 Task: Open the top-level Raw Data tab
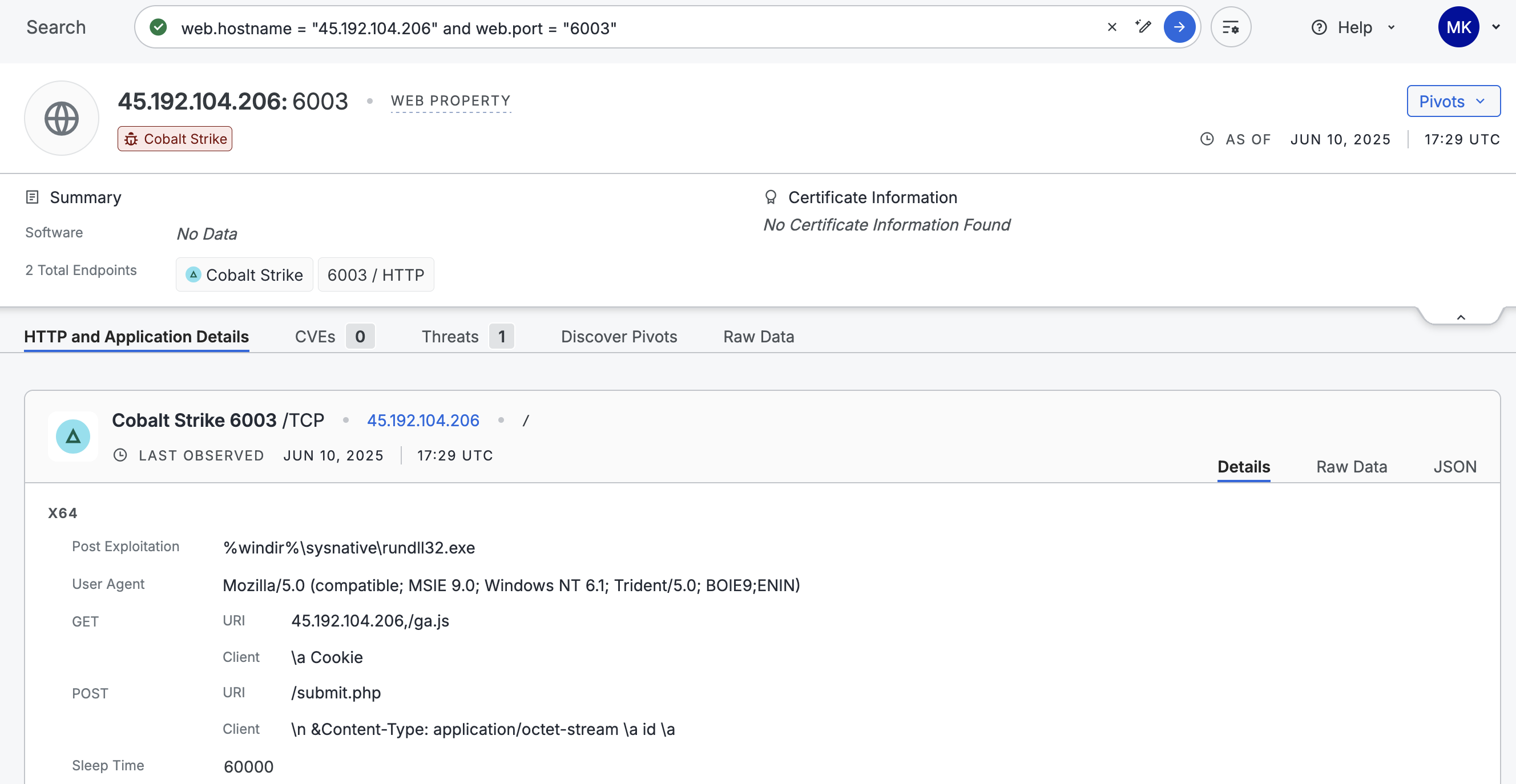click(759, 337)
